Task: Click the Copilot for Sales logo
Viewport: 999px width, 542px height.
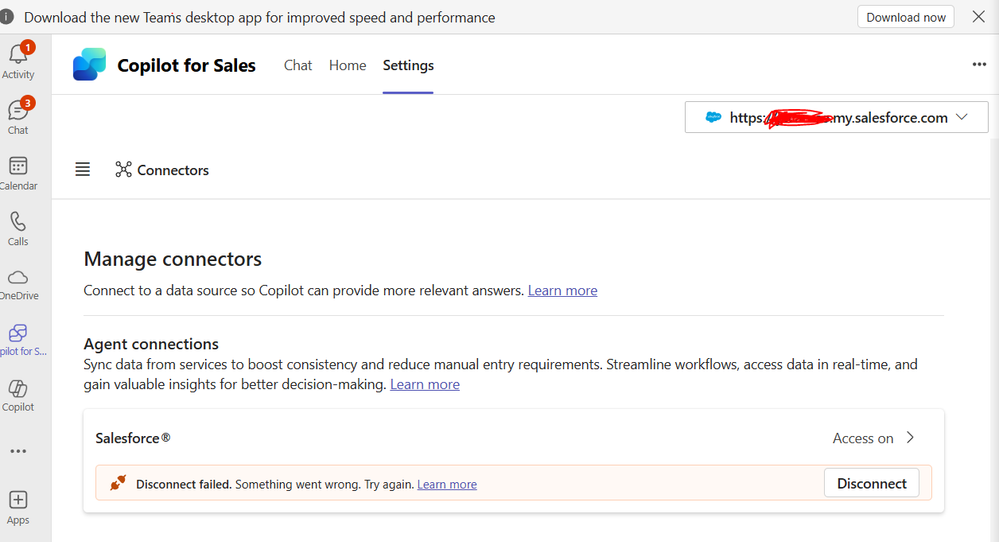Action: pyautogui.click(x=89, y=65)
